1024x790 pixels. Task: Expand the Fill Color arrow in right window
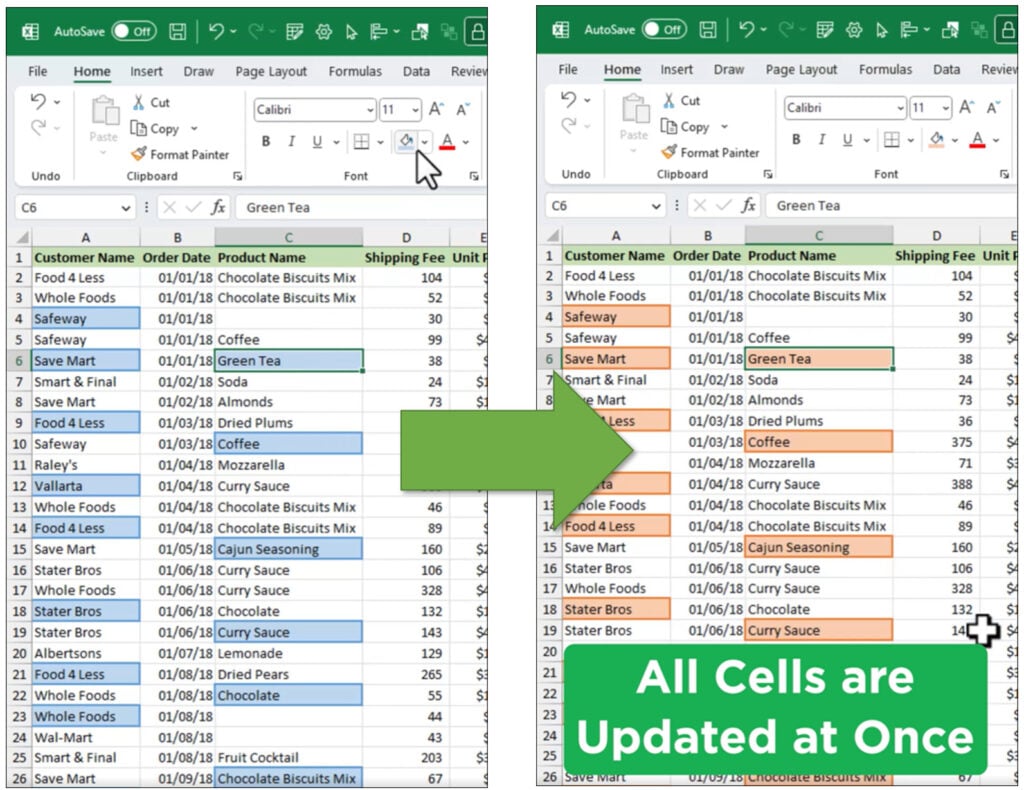pos(955,140)
